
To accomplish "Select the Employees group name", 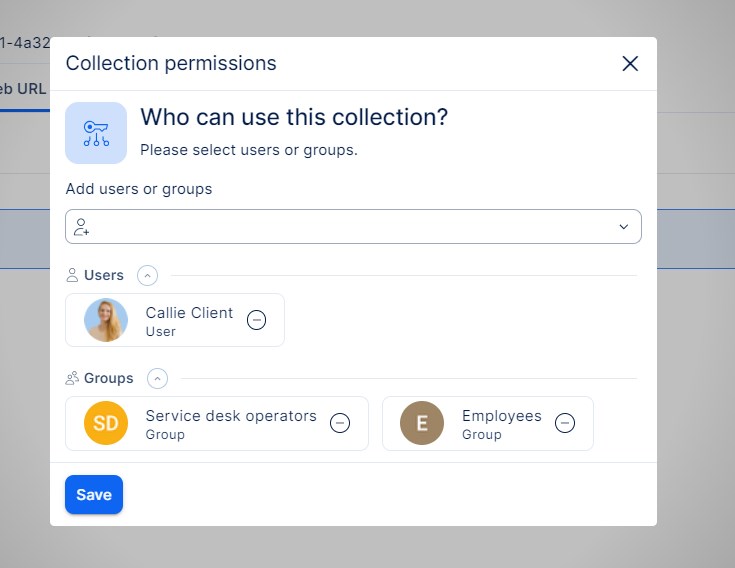I will (x=501, y=416).
